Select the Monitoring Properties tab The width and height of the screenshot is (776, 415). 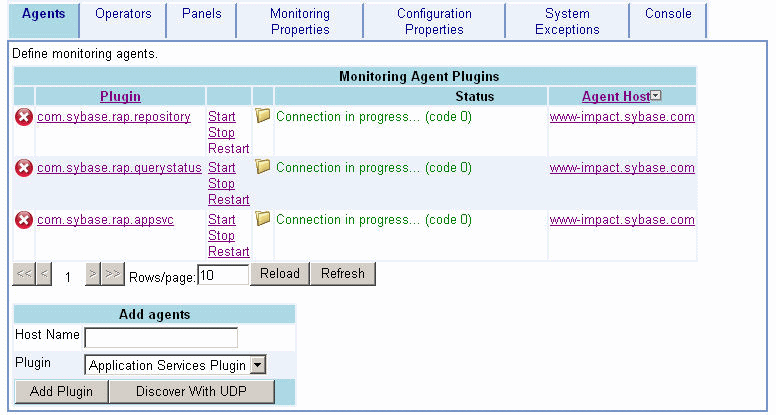click(x=300, y=21)
